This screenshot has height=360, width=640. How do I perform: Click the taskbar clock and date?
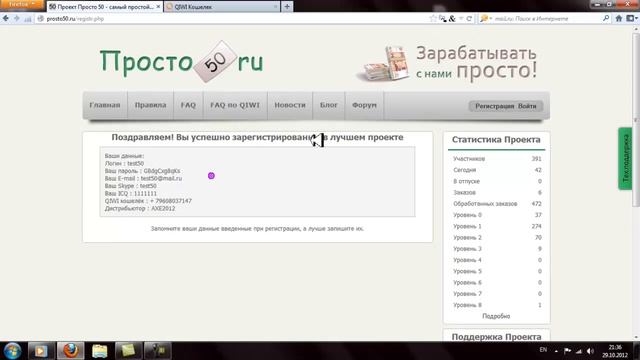click(x=615, y=351)
